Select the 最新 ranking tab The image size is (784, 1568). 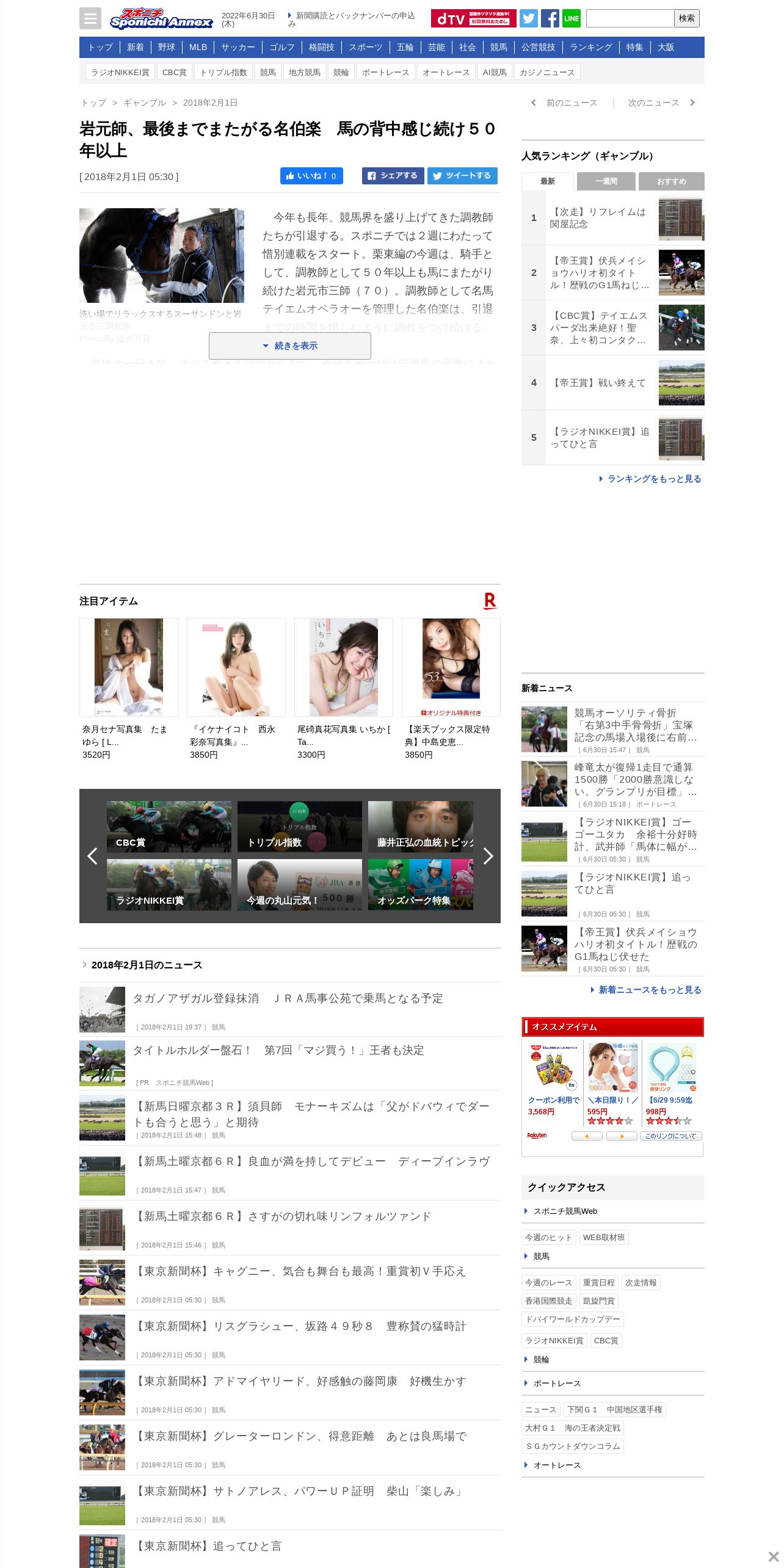click(548, 181)
